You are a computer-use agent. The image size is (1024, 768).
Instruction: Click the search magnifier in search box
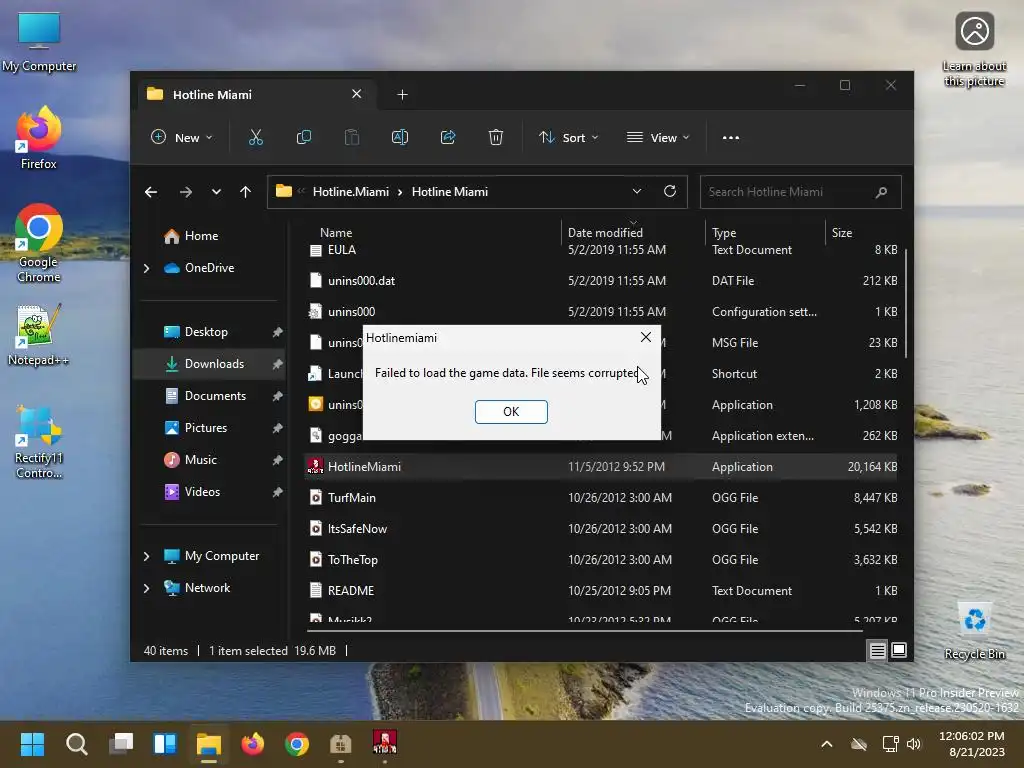pos(881,192)
